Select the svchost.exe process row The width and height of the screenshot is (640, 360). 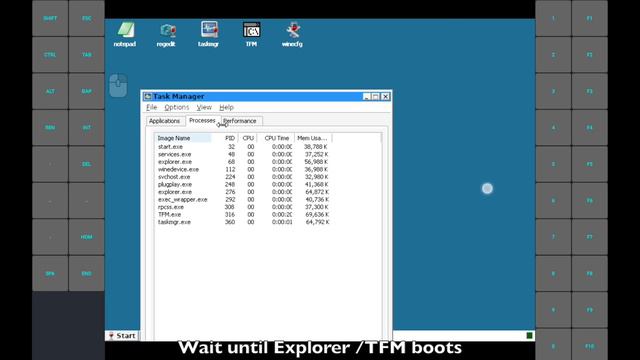click(244, 177)
